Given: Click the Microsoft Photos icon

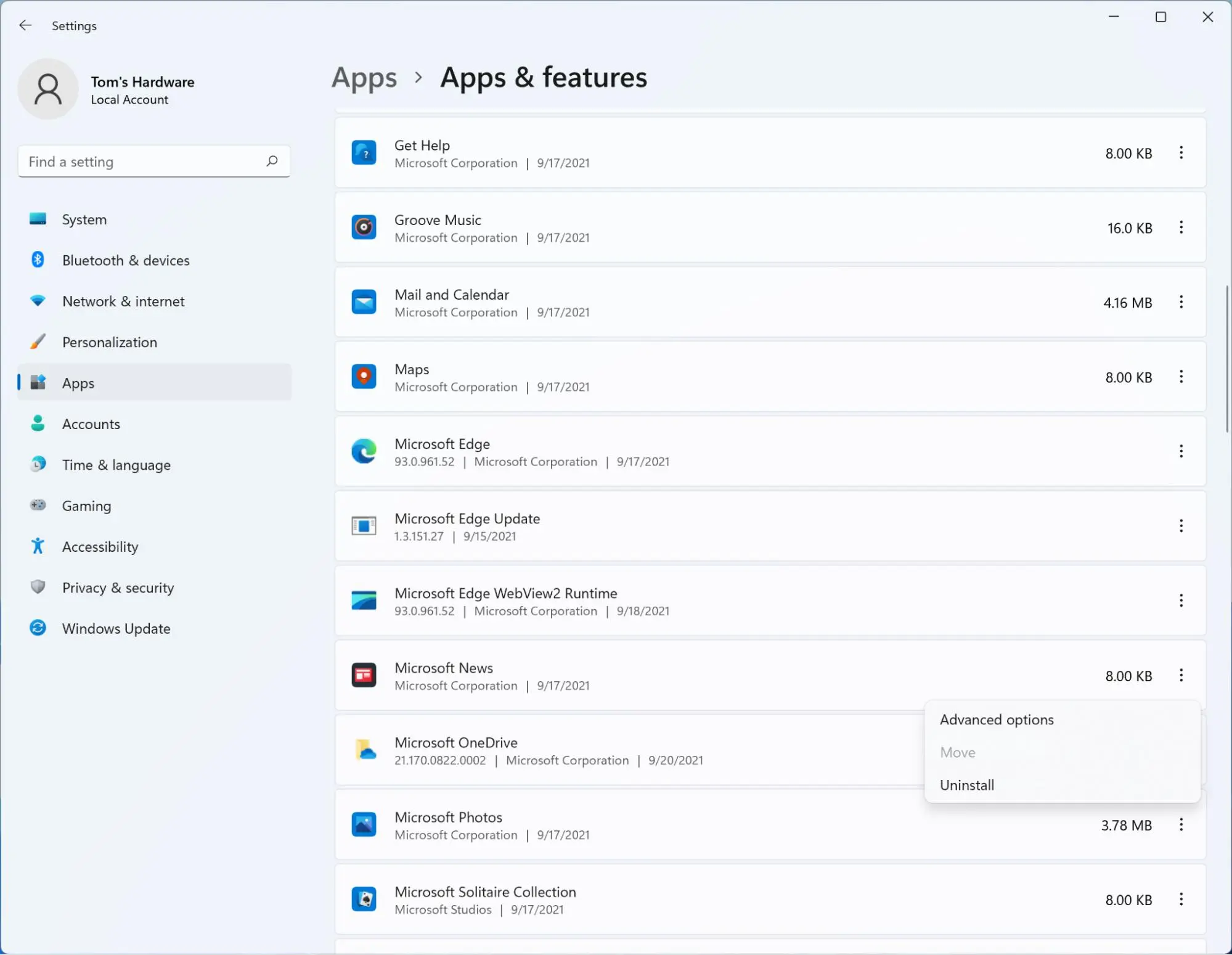Looking at the screenshot, I should click(364, 825).
